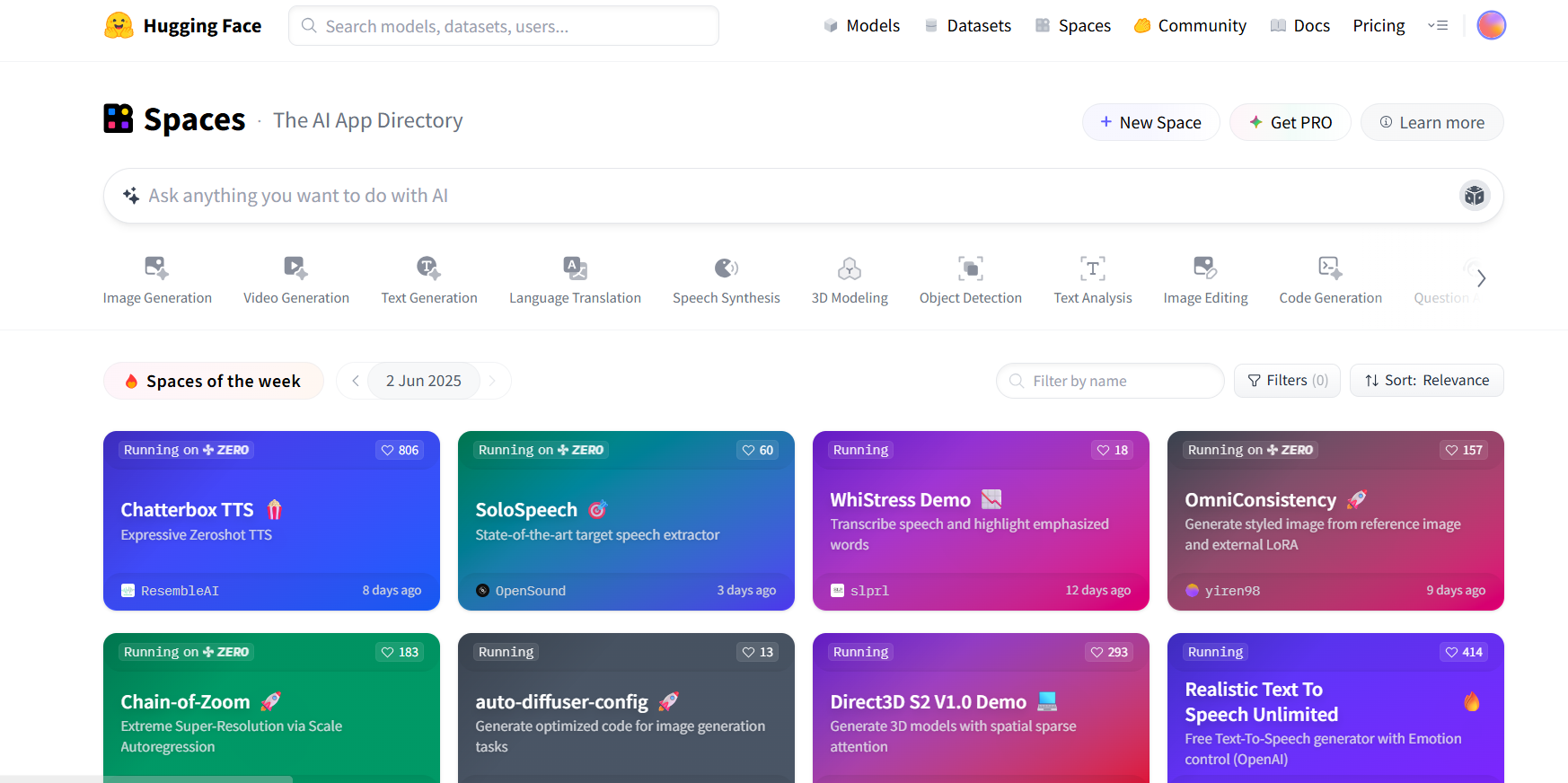
Task: Open the Image Generation category icon
Action: pyautogui.click(x=157, y=268)
